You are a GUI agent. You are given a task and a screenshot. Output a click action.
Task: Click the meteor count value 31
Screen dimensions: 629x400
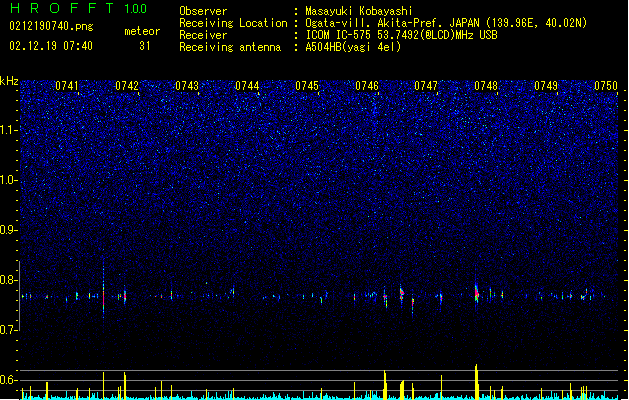144,46
